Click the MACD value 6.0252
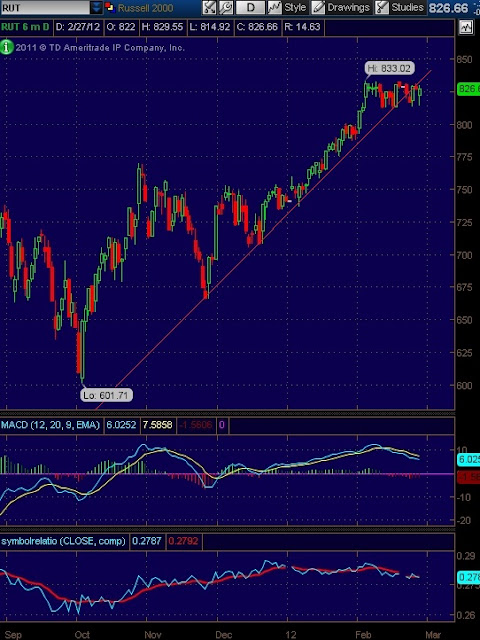480x640 pixels. 120,425
